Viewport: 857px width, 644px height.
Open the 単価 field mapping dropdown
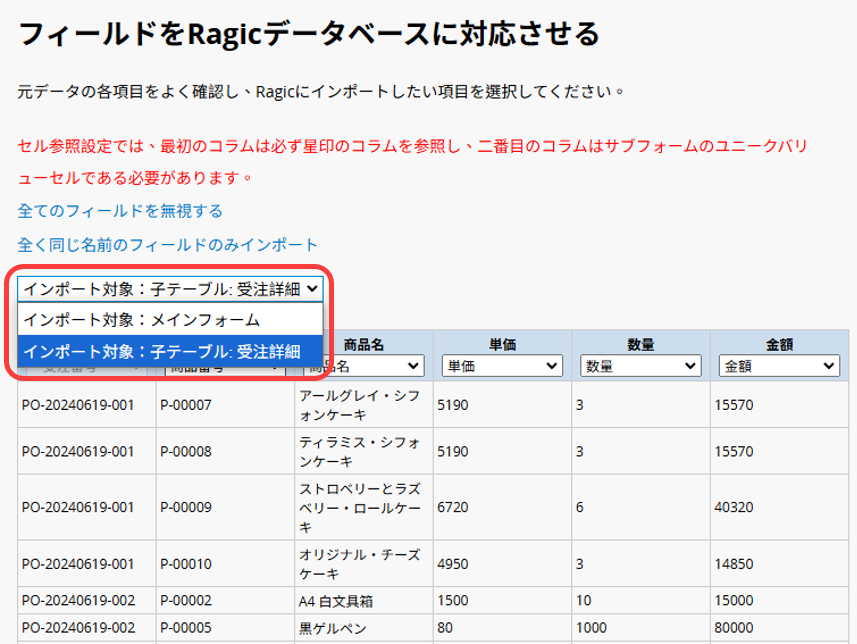click(502, 366)
